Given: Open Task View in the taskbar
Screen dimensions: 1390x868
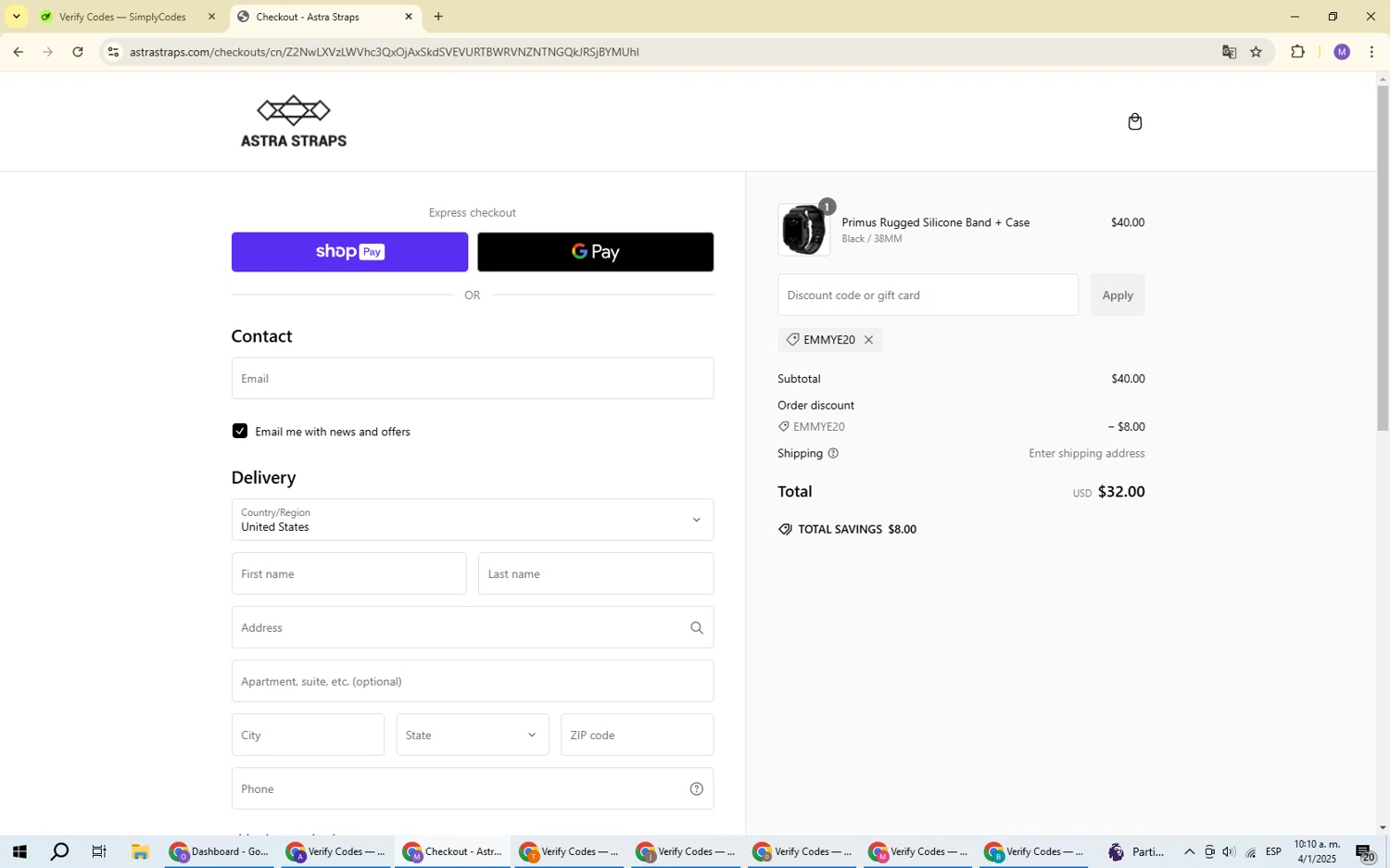Looking at the screenshot, I should tap(99, 852).
